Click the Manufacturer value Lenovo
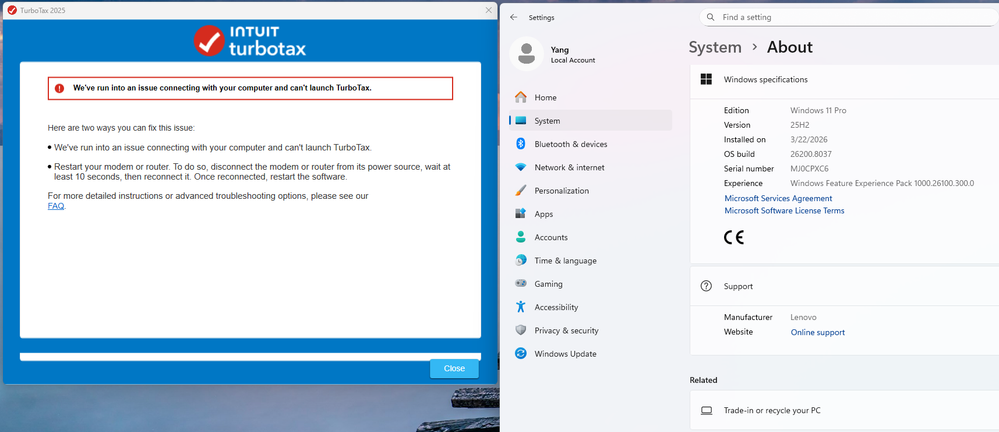This screenshot has width=999, height=432. point(803,317)
